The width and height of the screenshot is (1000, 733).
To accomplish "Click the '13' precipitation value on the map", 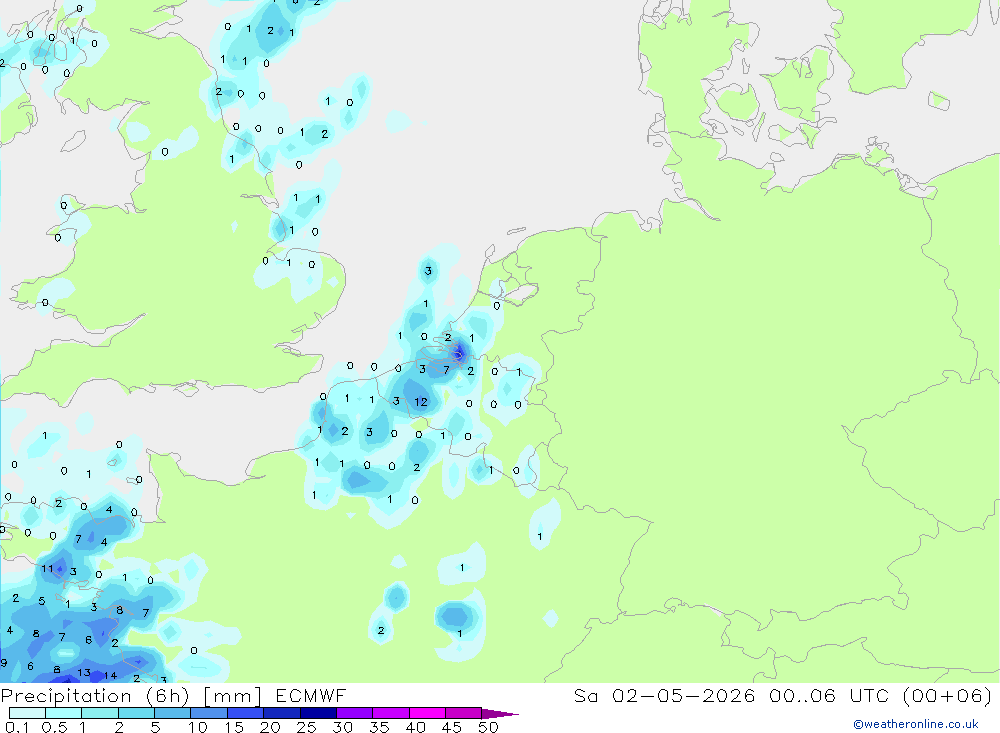I will click(x=84, y=672).
